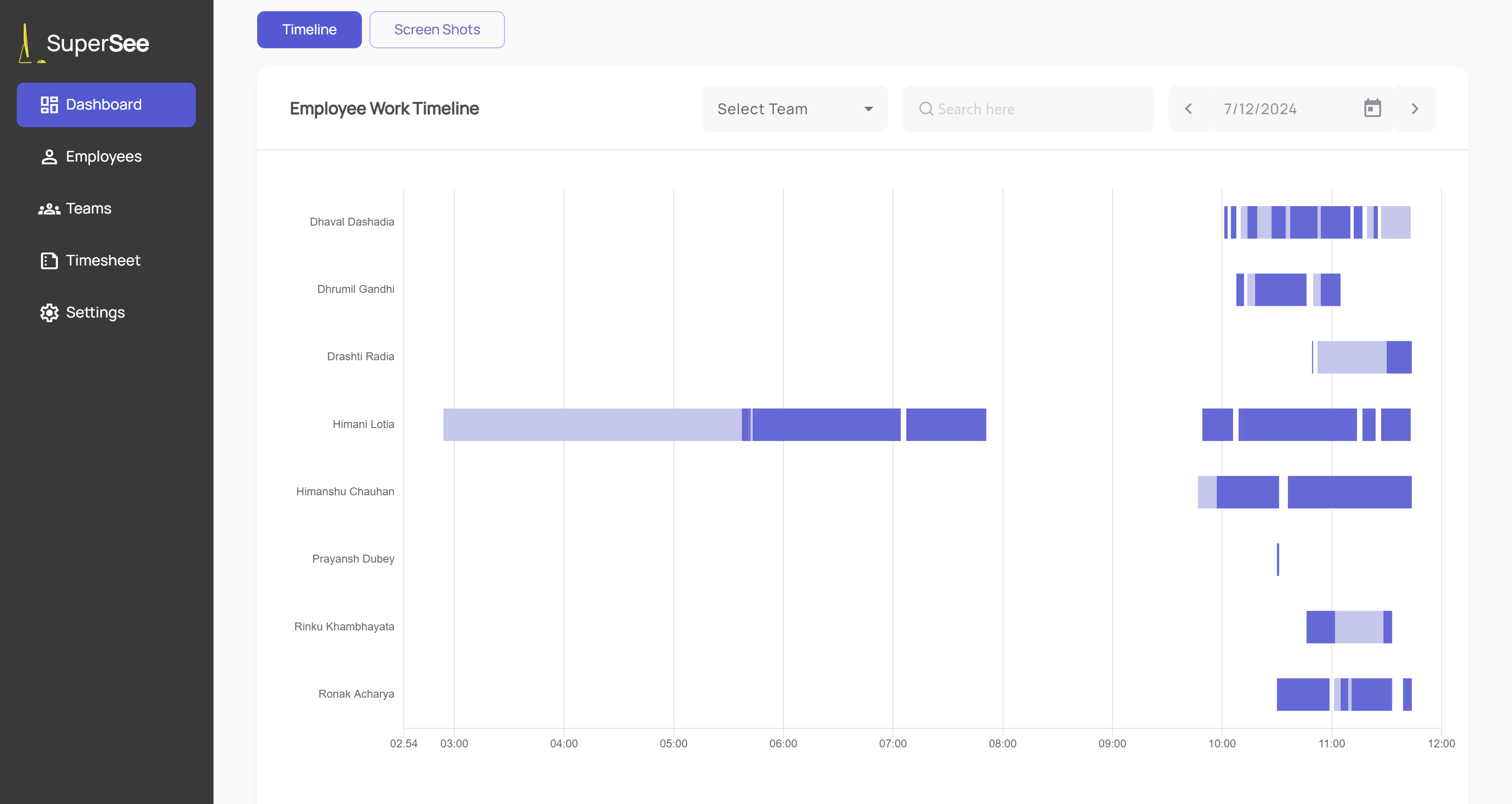Image resolution: width=1512 pixels, height=804 pixels.
Task: Go to previous day with left chevron
Action: point(1189,109)
